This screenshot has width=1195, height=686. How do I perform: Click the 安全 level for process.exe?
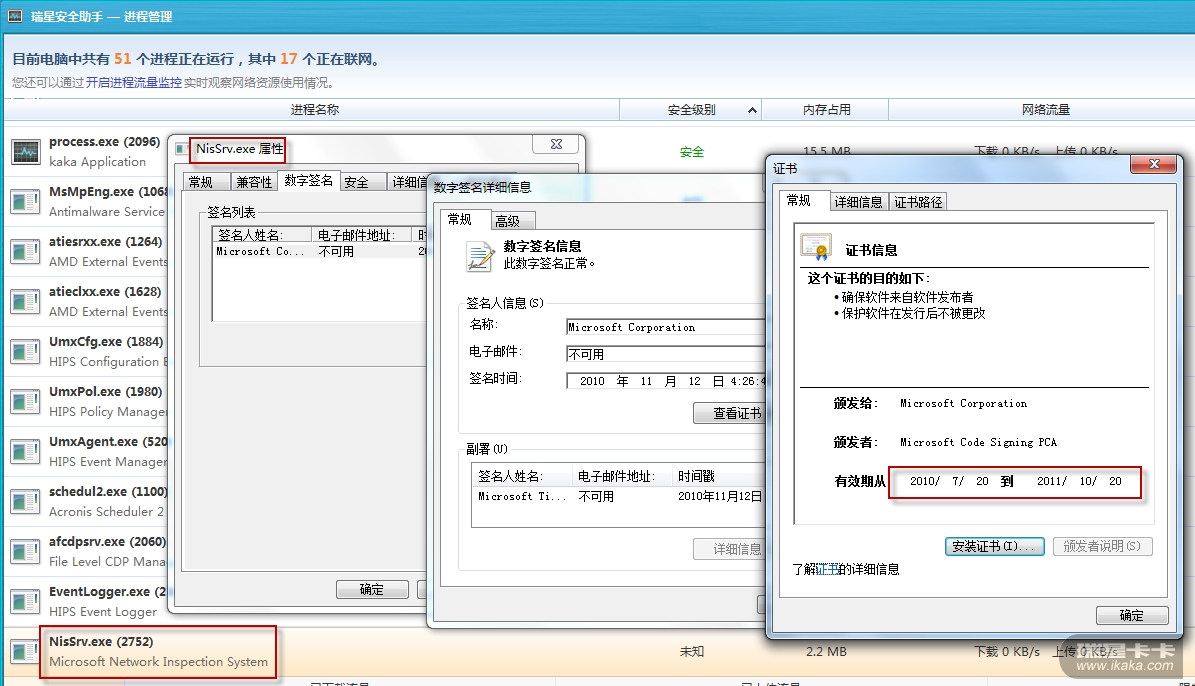[x=691, y=152]
